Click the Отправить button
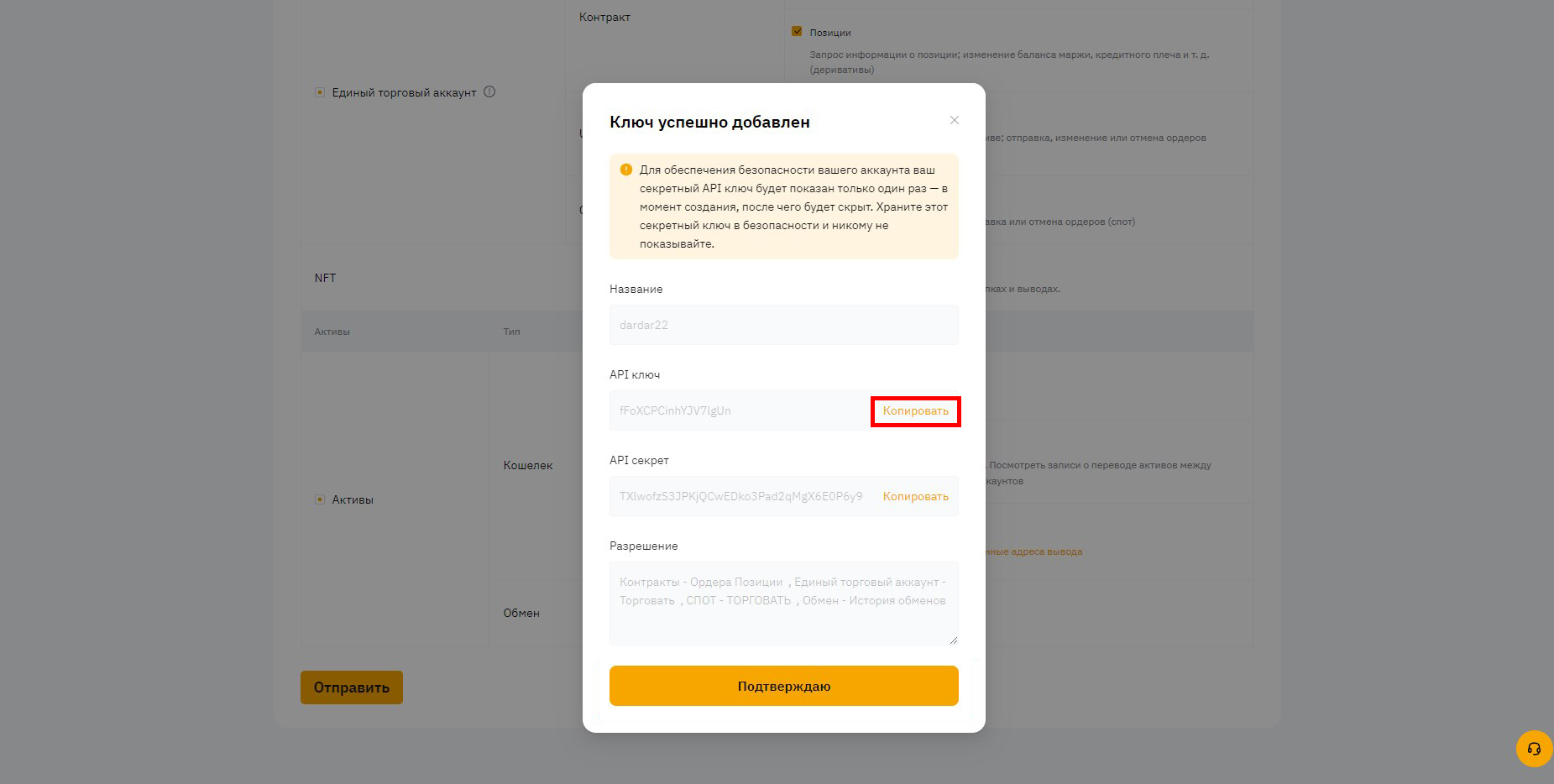 point(352,687)
